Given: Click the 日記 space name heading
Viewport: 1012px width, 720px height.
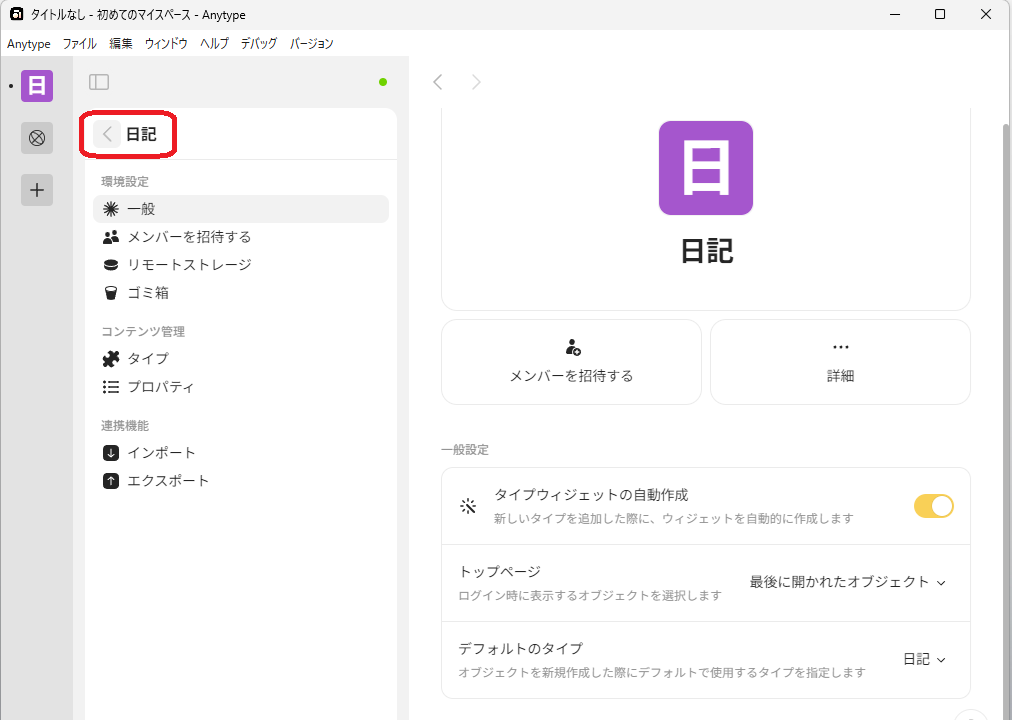Looking at the screenshot, I should [x=707, y=251].
